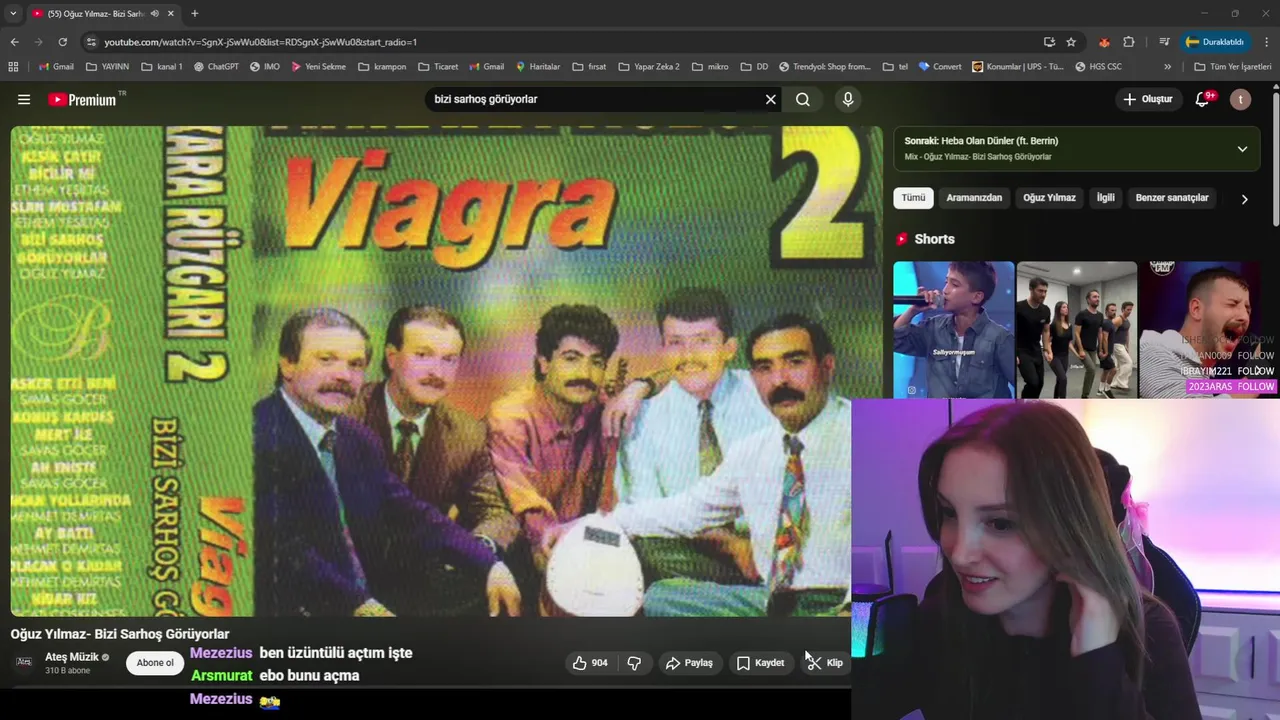The height and width of the screenshot is (720, 1280).
Task: Open the Yeni Sekme bookmark
Action: click(x=318, y=67)
